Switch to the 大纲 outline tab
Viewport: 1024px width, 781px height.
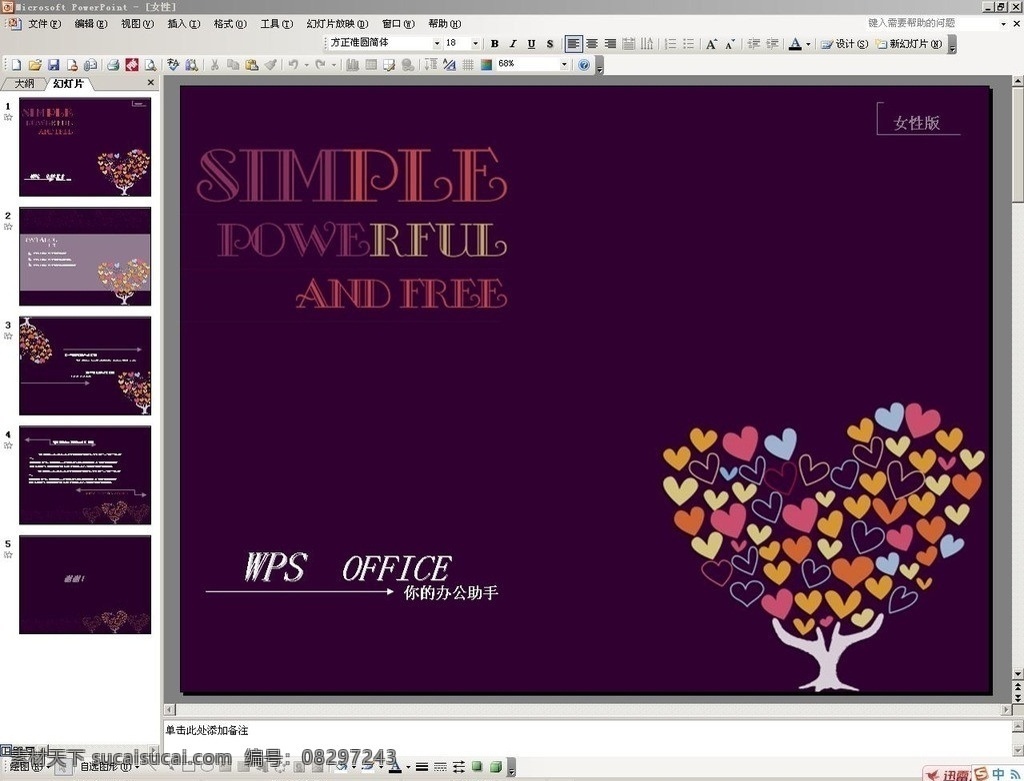(x=24, y=84)
